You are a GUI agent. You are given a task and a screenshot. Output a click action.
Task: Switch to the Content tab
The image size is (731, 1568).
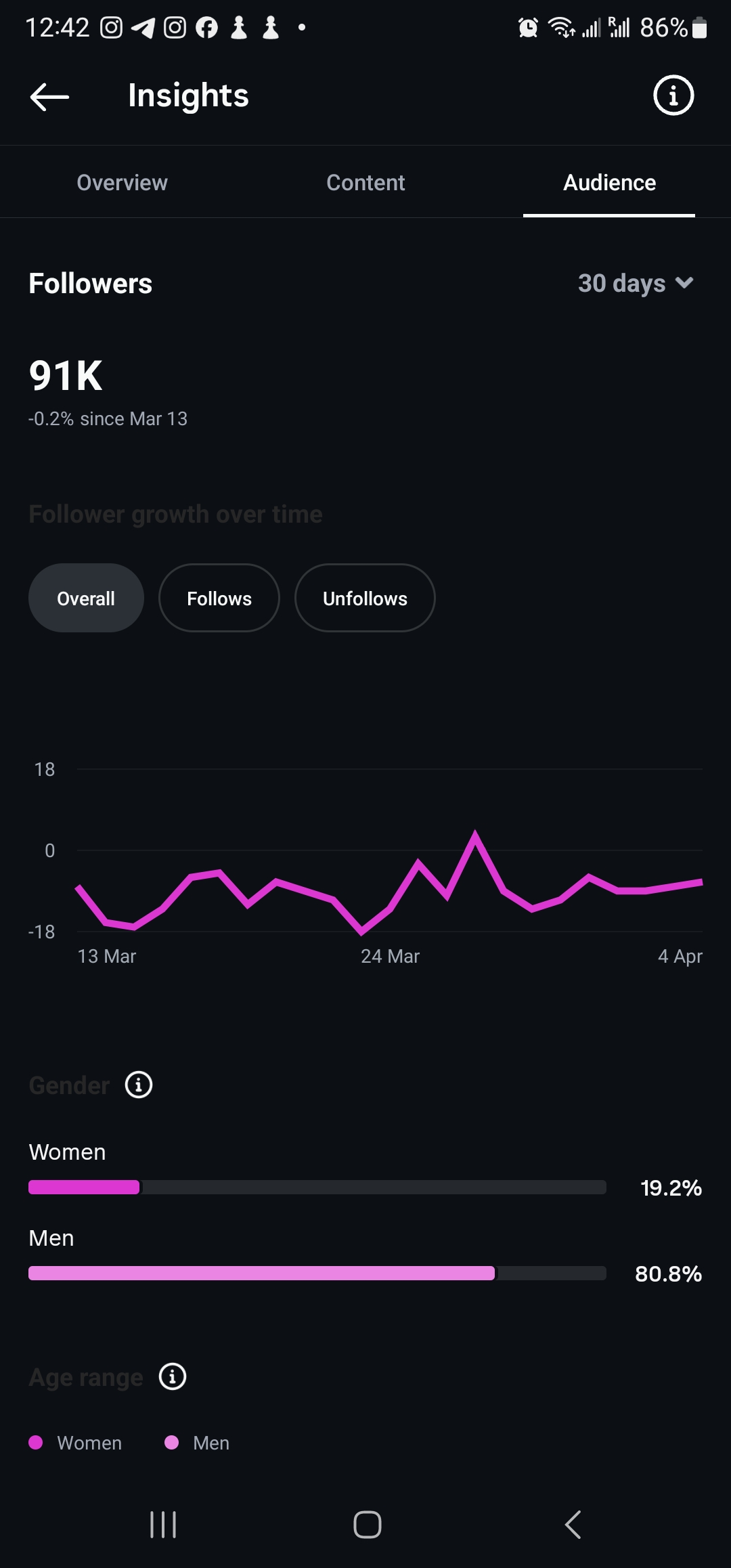click(x=365, y=183)
